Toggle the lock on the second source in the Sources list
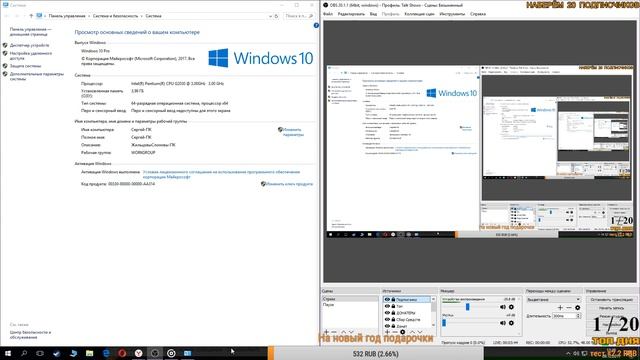 pos(393,306)
